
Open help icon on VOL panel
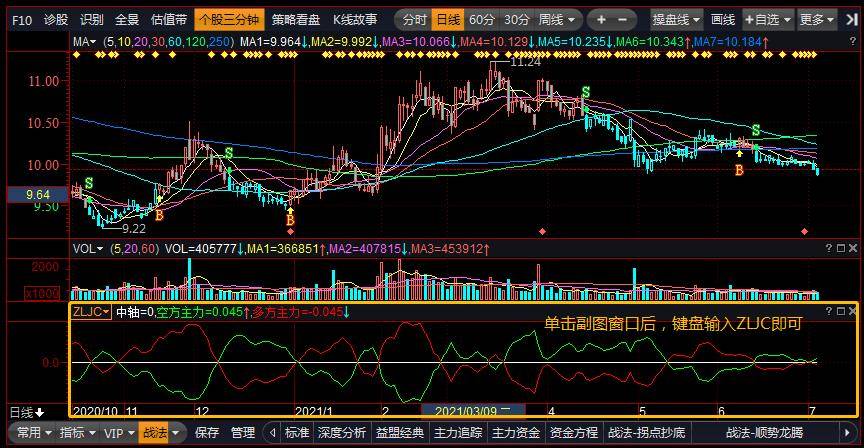point(829,249)
